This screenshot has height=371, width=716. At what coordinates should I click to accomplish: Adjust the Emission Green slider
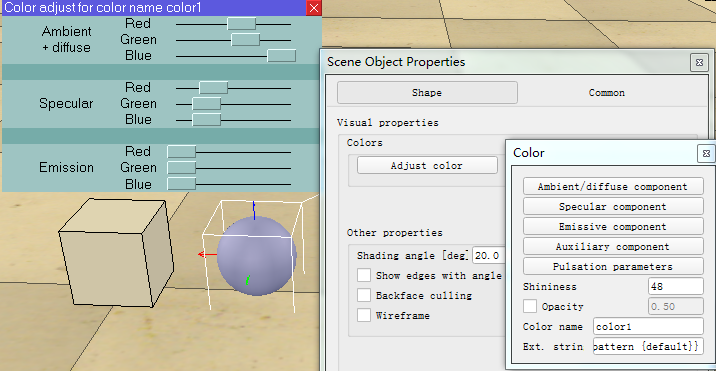coord(181,168)
